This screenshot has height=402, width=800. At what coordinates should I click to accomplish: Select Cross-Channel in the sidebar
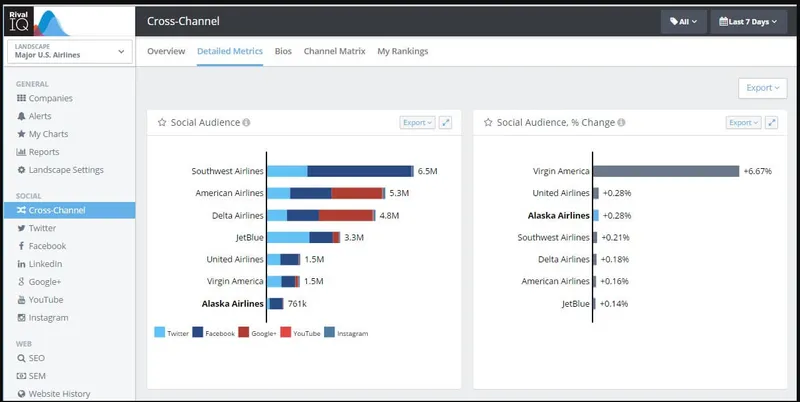click(70, 210)
